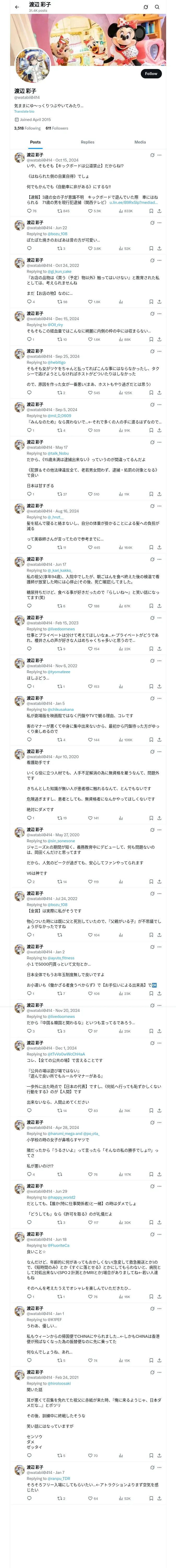Open more menu on the May 17 post

coord(160,441)
